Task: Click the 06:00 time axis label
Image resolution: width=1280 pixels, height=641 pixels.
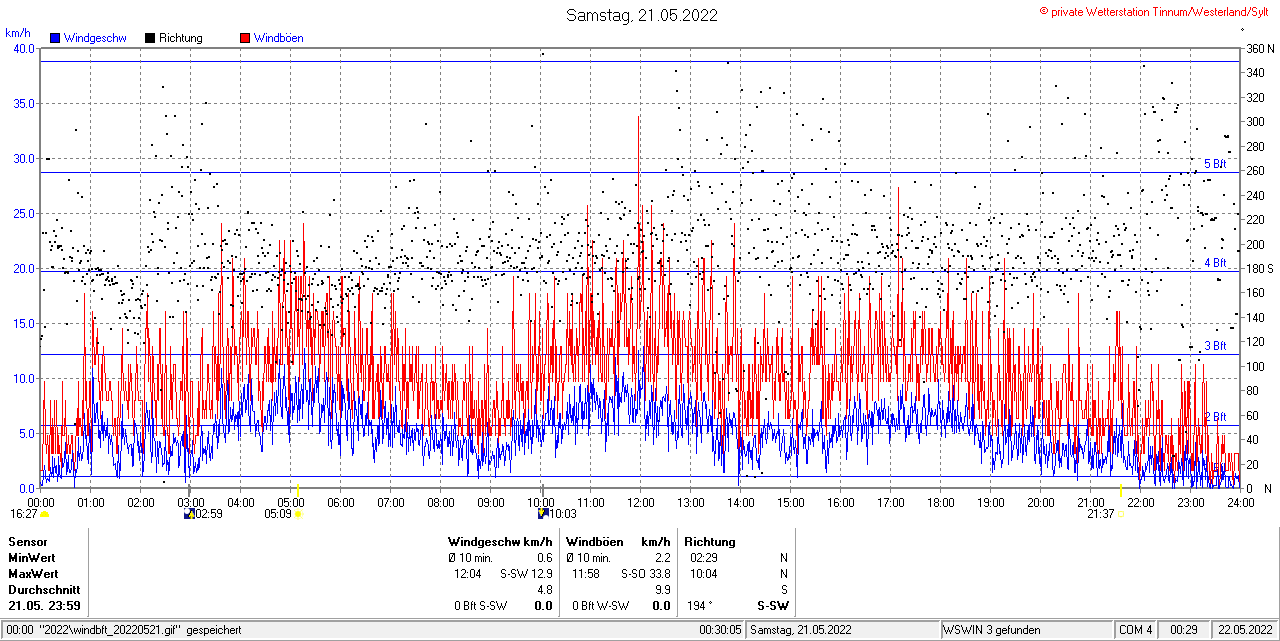Action: 341,502
